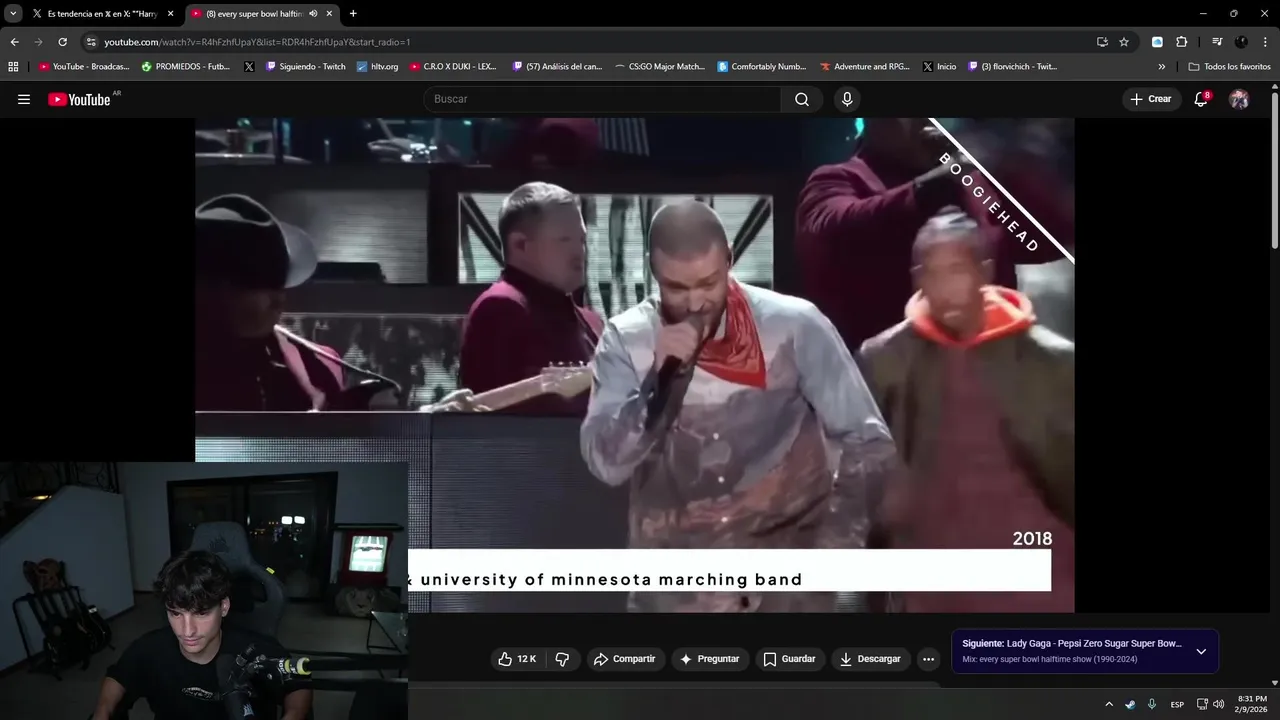Open Siguiendo - Twitch bookmark
Screen dimensions: 1280x720
click(x=306, y=67)
